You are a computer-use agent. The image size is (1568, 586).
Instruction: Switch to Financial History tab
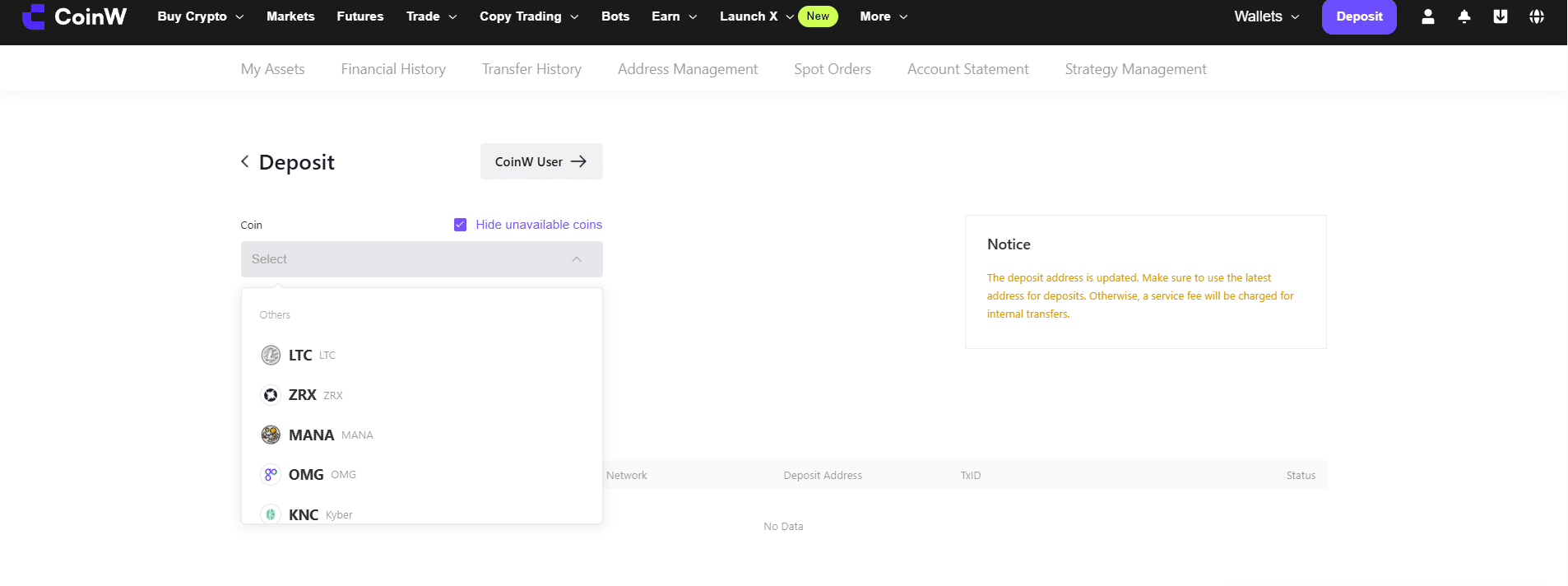(x=393, y=69)
